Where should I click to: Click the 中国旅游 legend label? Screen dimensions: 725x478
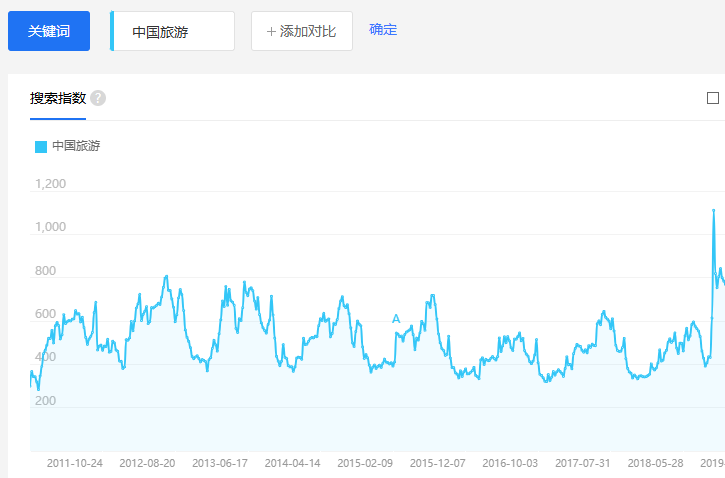pos(76,146)
